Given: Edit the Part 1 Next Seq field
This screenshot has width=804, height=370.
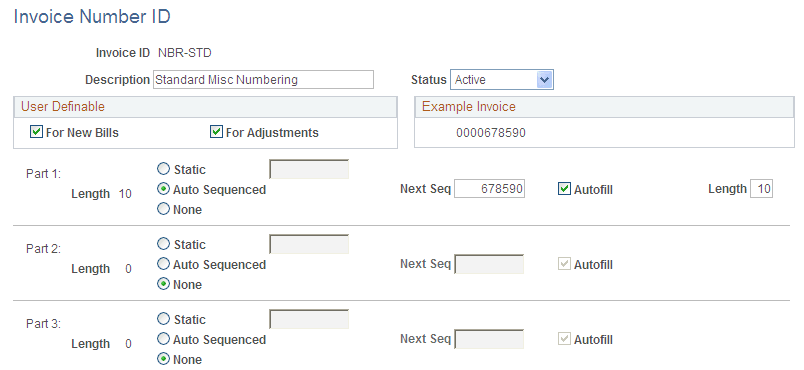Looking at the screenshot, I should 490,189.
